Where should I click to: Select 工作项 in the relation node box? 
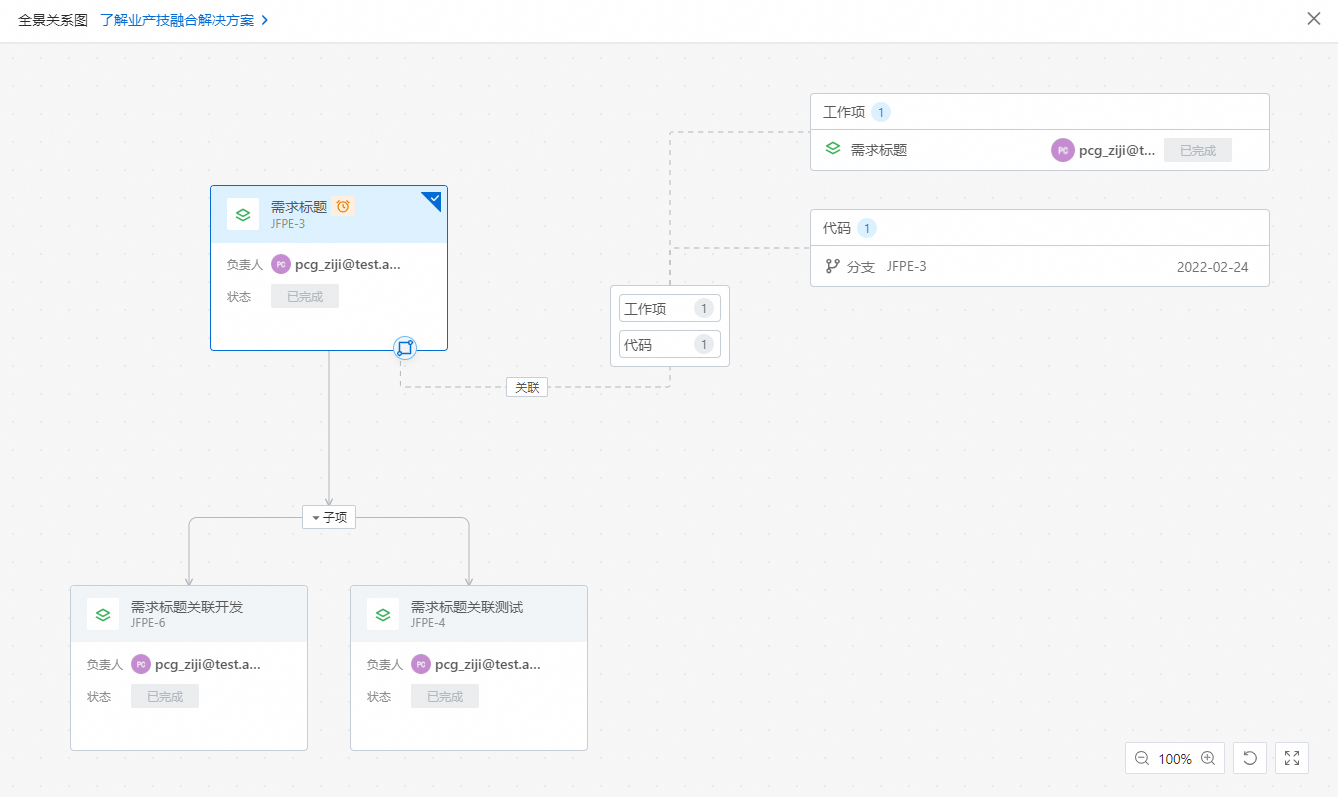pyautogui.click(x=670, y=308)
